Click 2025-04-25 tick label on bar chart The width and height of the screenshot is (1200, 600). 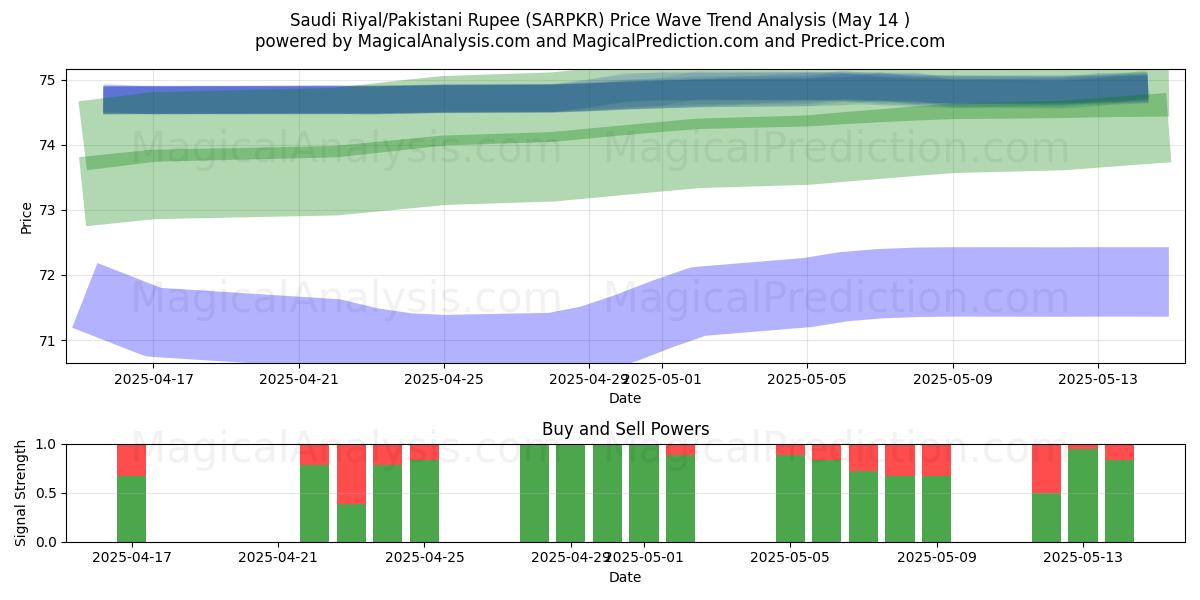tap(425, 558)
